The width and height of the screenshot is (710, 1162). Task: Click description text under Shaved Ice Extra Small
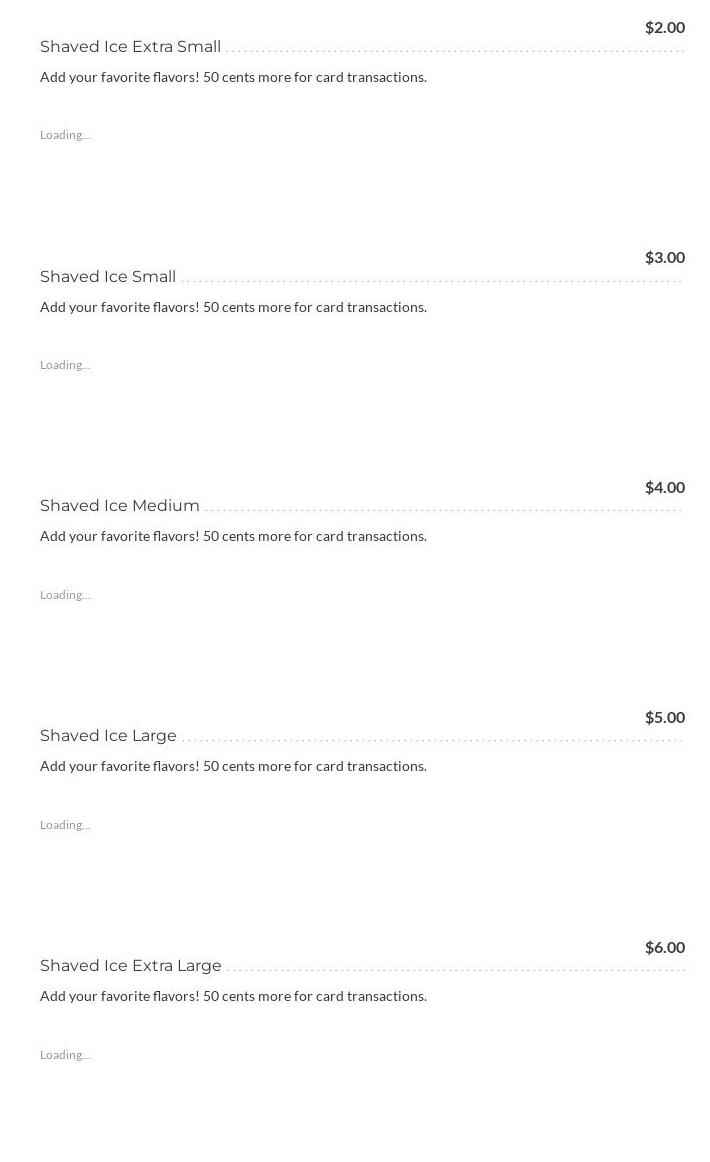(233, 77)
